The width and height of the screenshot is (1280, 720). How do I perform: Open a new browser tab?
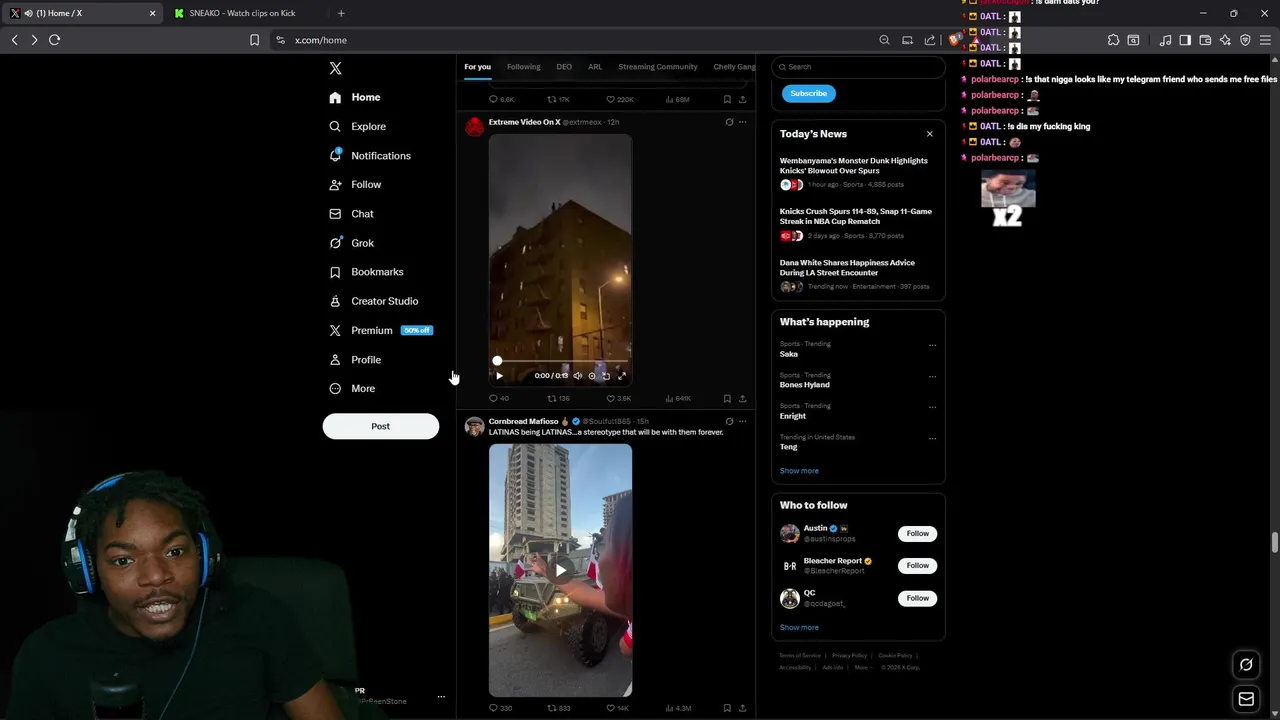coord(341,13)
